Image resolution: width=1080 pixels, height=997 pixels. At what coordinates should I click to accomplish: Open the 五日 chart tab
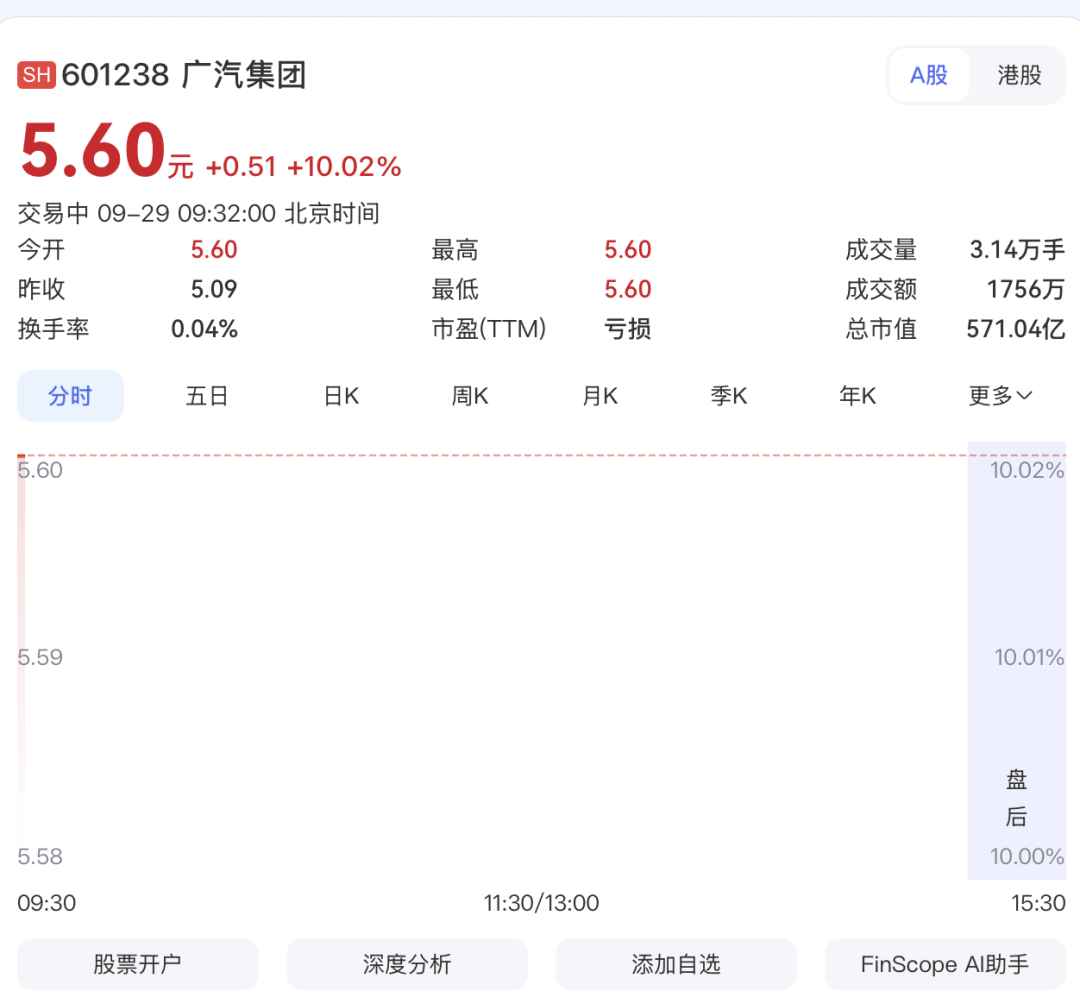(x=207, y=395)
